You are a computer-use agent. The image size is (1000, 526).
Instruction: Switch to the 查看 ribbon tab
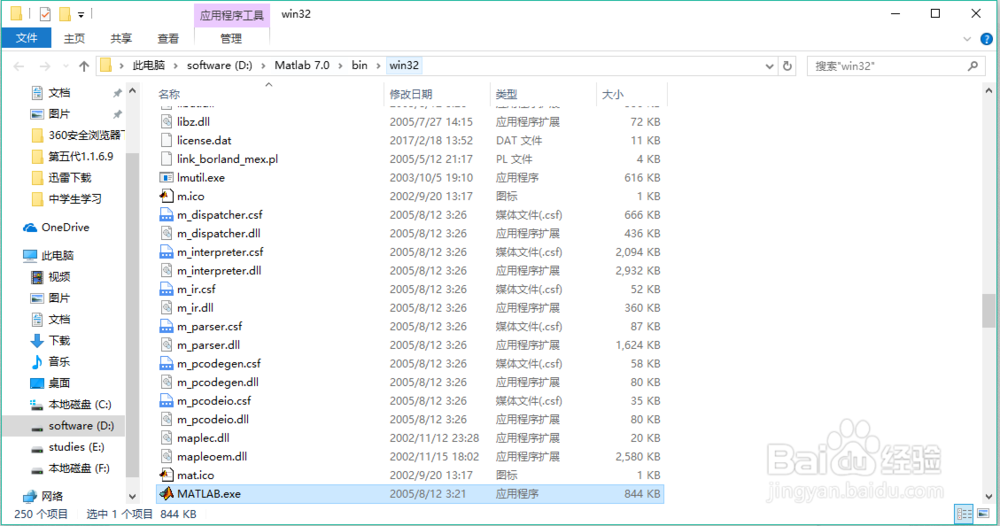coord(168,38)
